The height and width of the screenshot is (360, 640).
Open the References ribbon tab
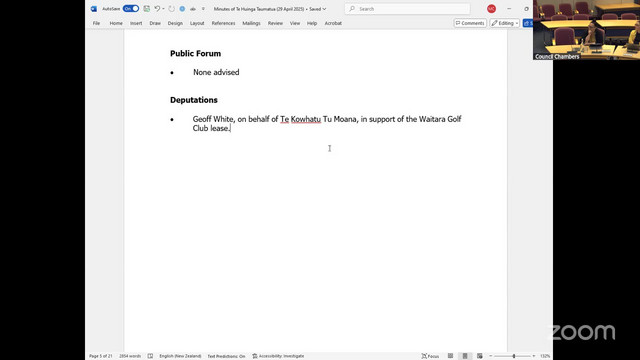pyautogui.click(x=223, y=23)
